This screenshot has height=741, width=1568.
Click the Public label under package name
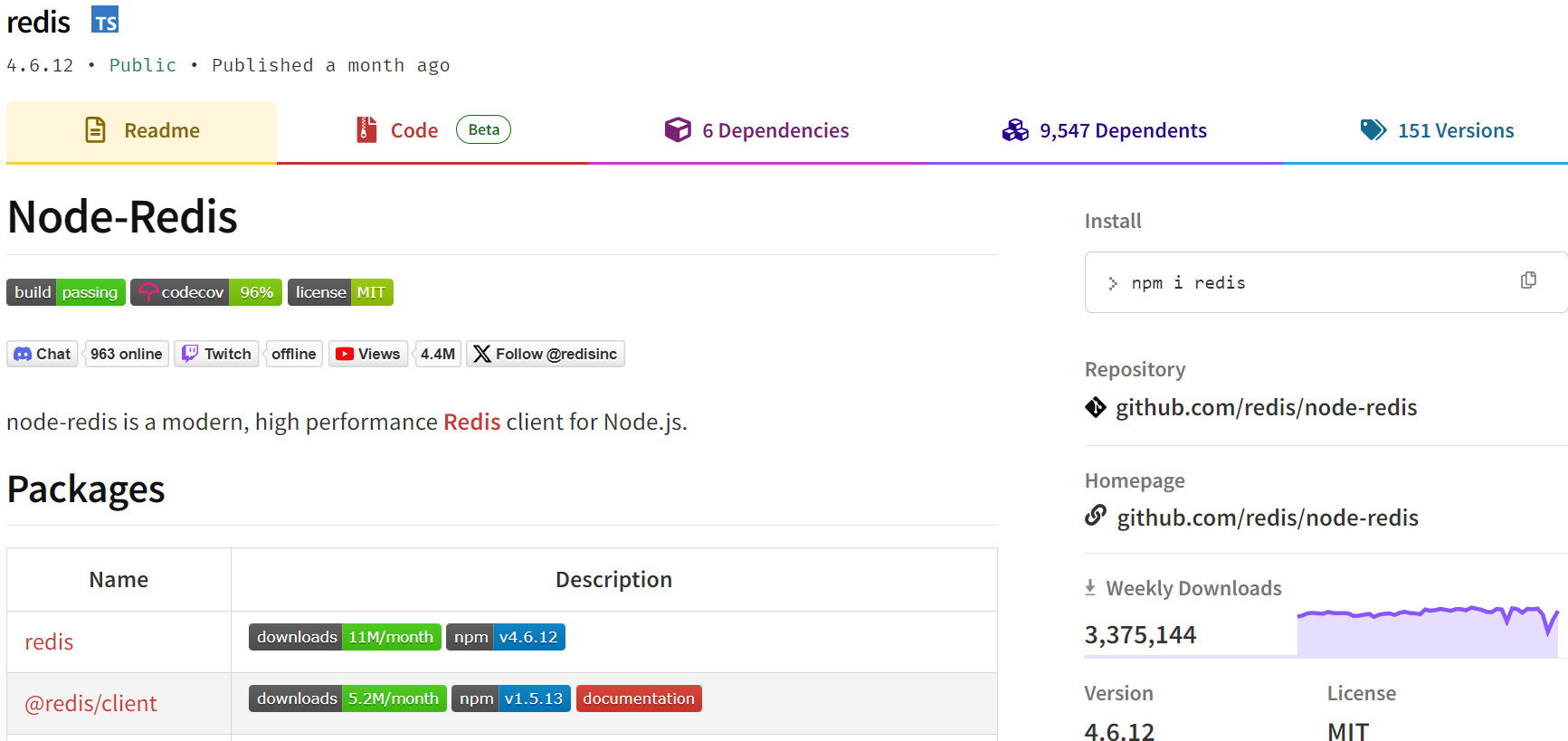(143, 65)
